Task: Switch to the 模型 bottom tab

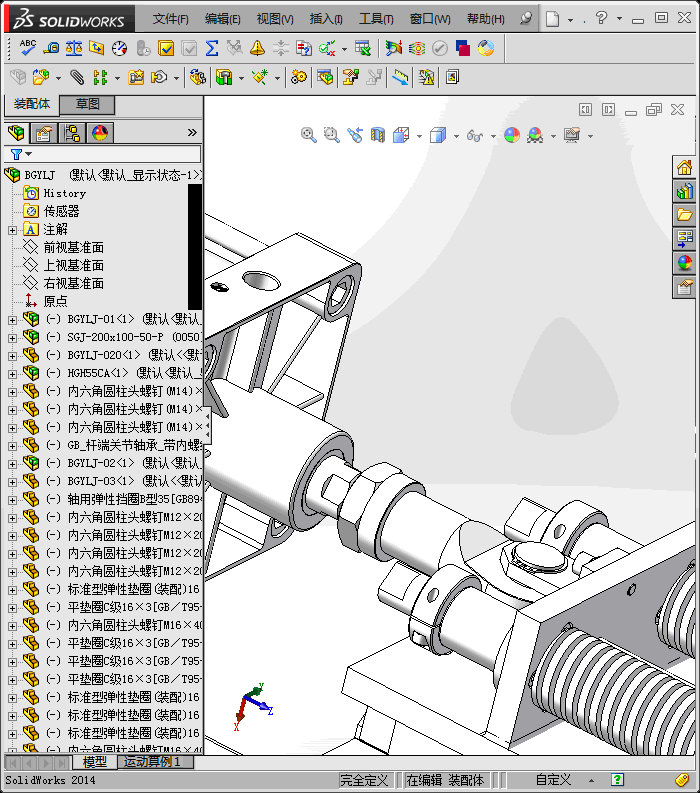Action: (95, 762)
